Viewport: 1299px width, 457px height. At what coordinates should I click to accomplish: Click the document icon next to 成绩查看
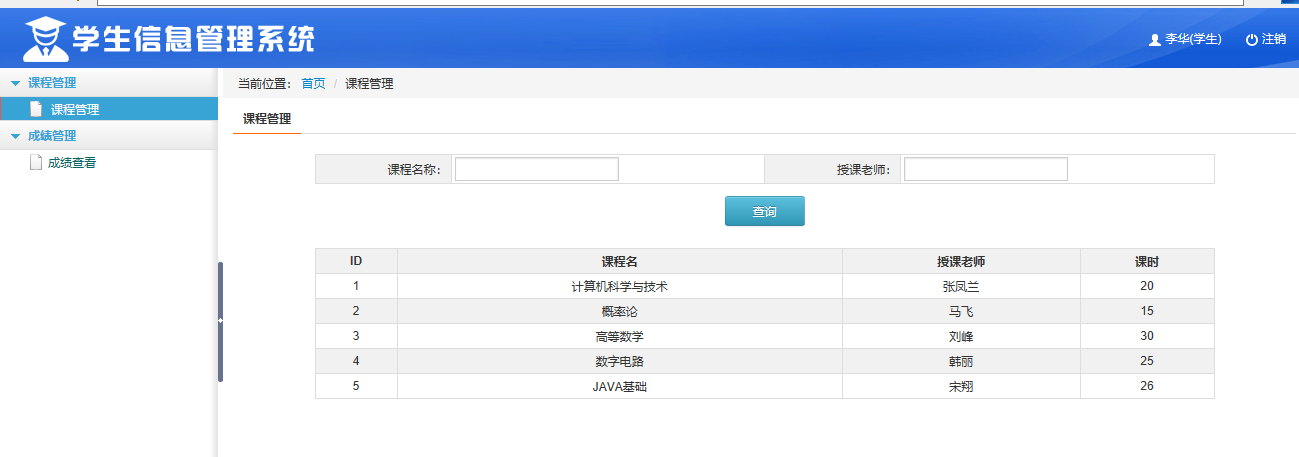36,163
